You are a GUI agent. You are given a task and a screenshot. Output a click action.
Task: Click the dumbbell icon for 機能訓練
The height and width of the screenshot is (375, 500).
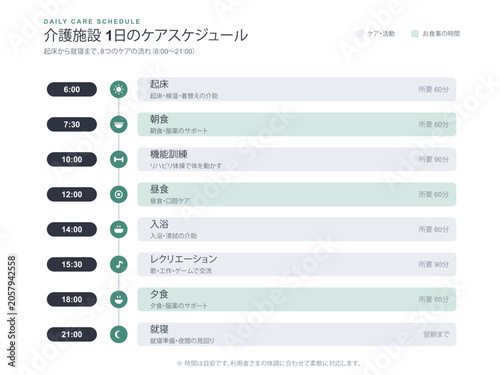(x=119, y=159)
